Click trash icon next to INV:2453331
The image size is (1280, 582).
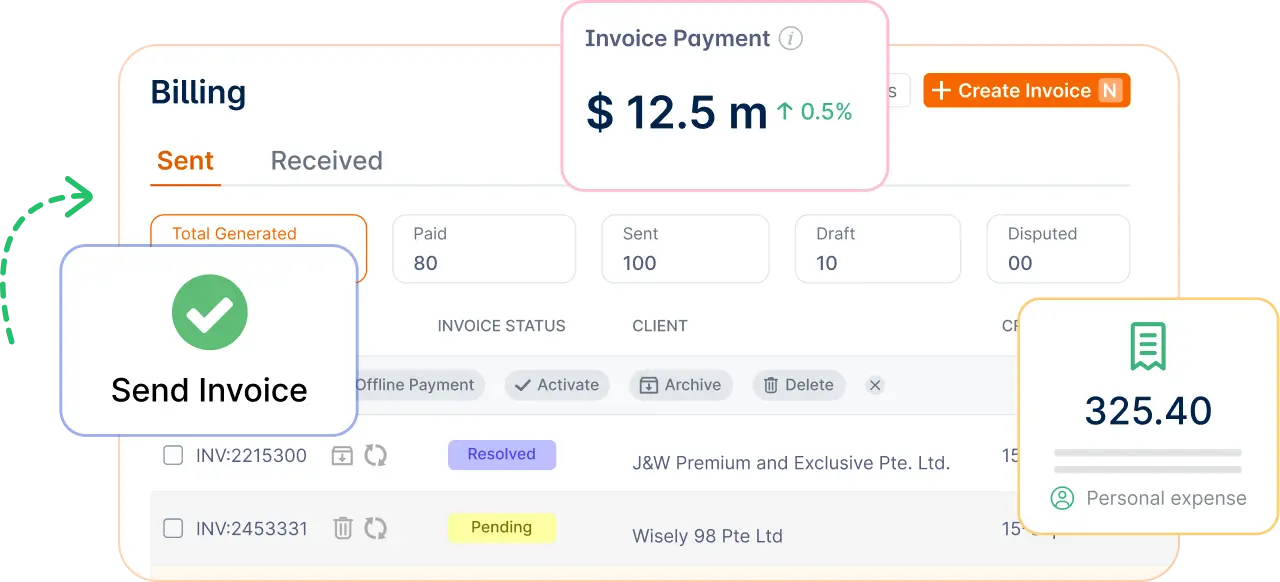pyautogui.click(x=342, y=528)
